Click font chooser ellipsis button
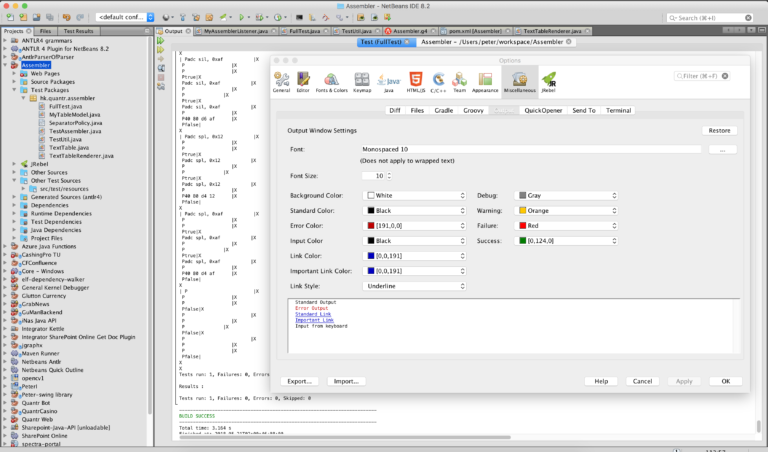Screen dimensions: 768x452 click(722, 149)
